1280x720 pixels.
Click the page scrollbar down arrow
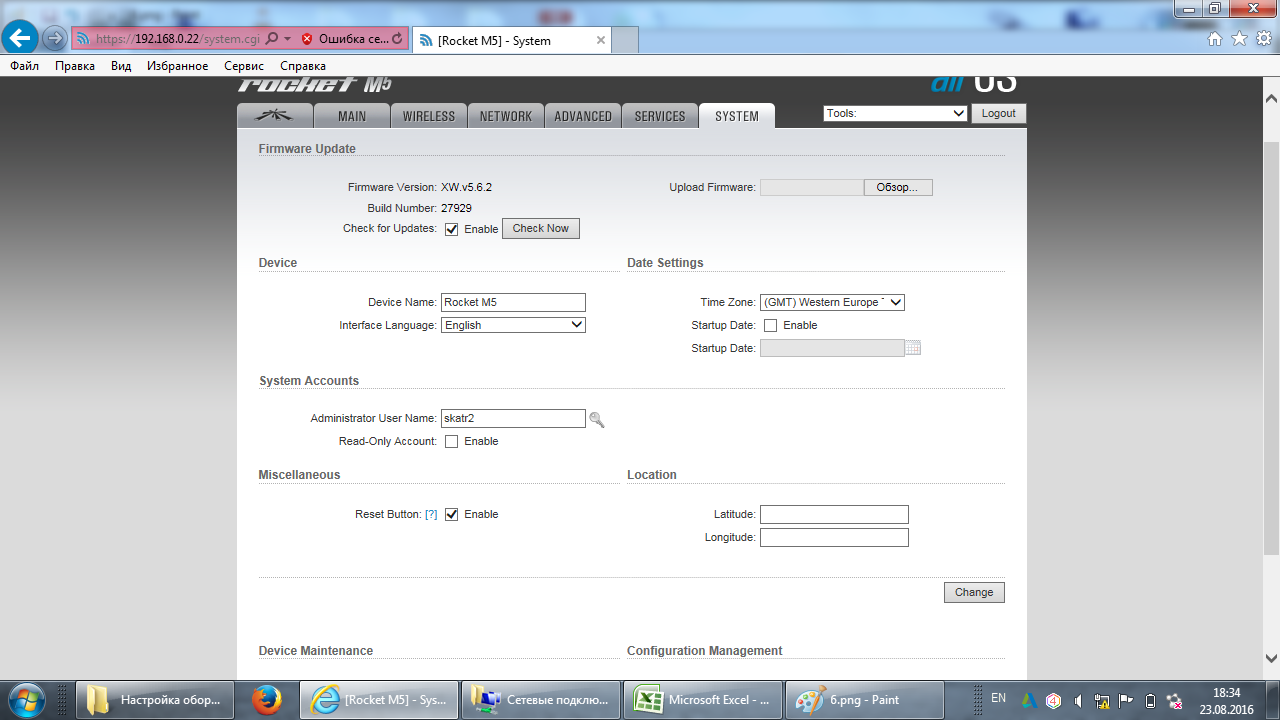[x=1271, y=658]
